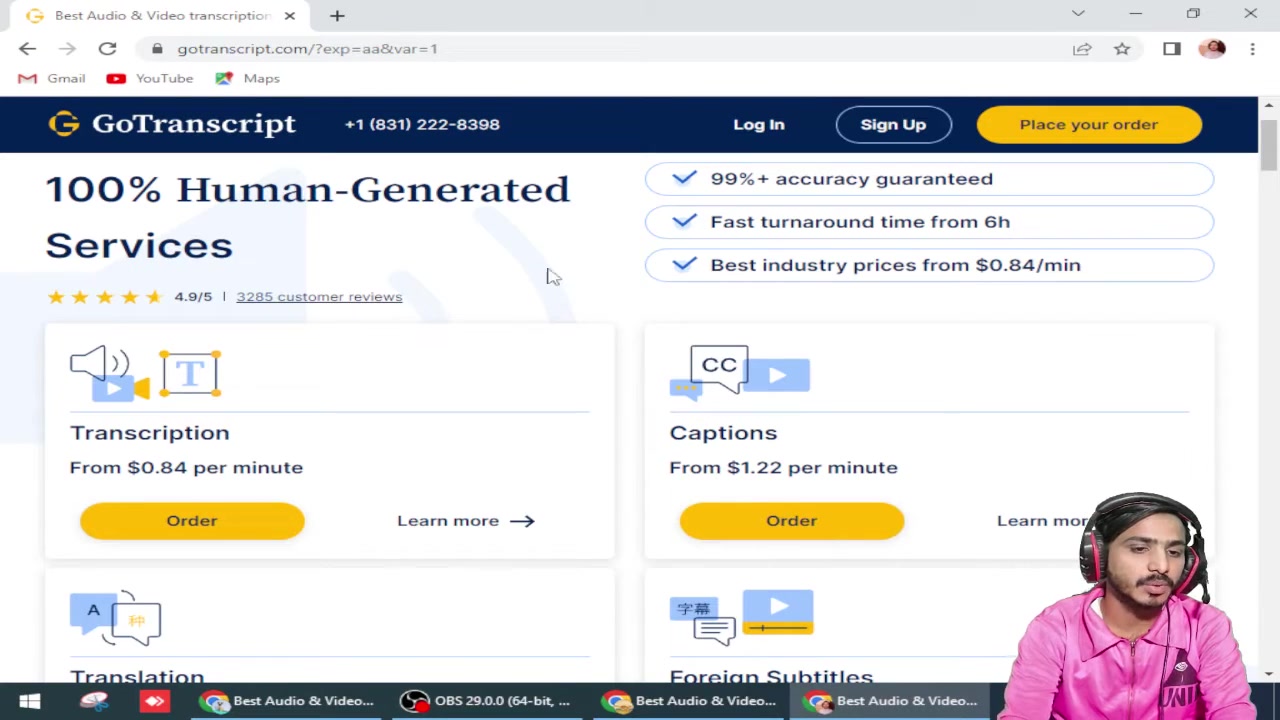
Task: Open the Log In page
Action: click(759, 124)
